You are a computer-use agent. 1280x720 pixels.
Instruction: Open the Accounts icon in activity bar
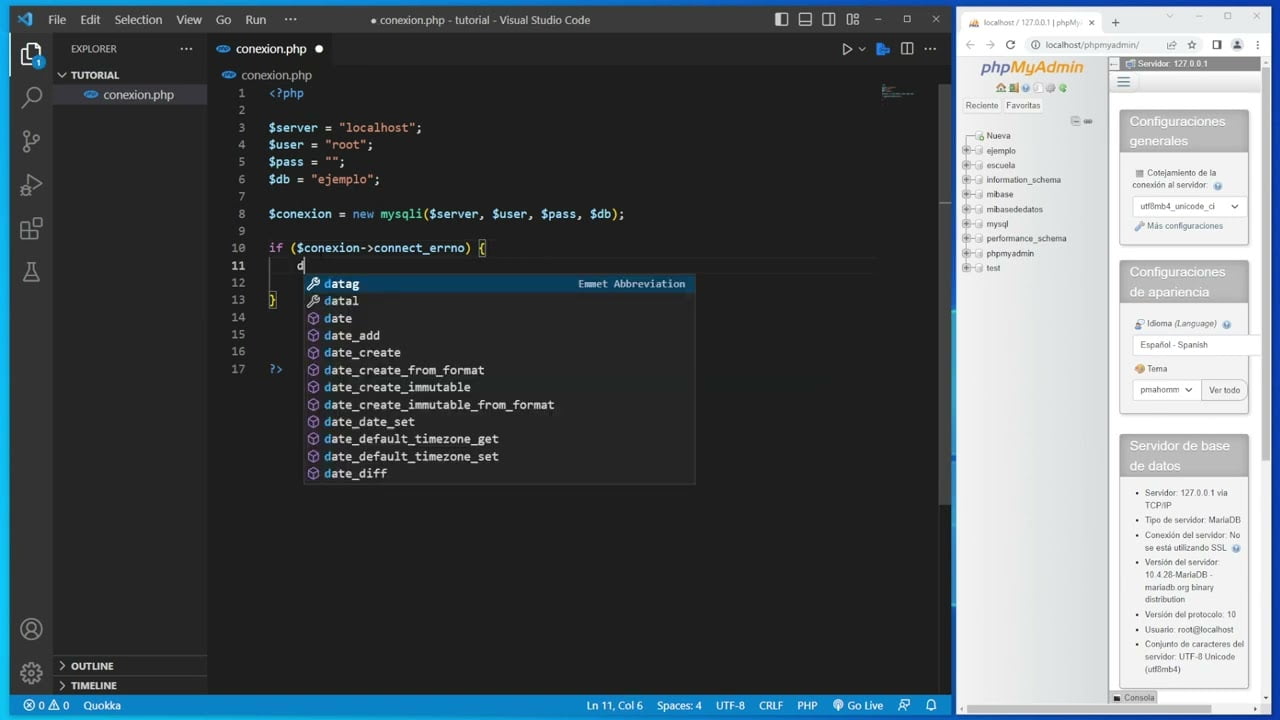click(x=31, y=629)
